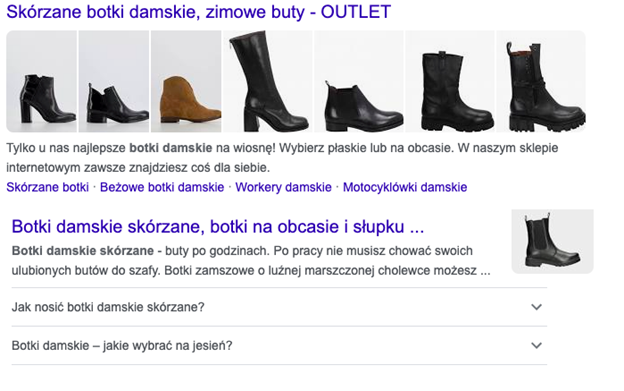Click the chunky-sole strapped black boot thumbnail
Viewport: 624px width, 391px height.
pos(541,81)
